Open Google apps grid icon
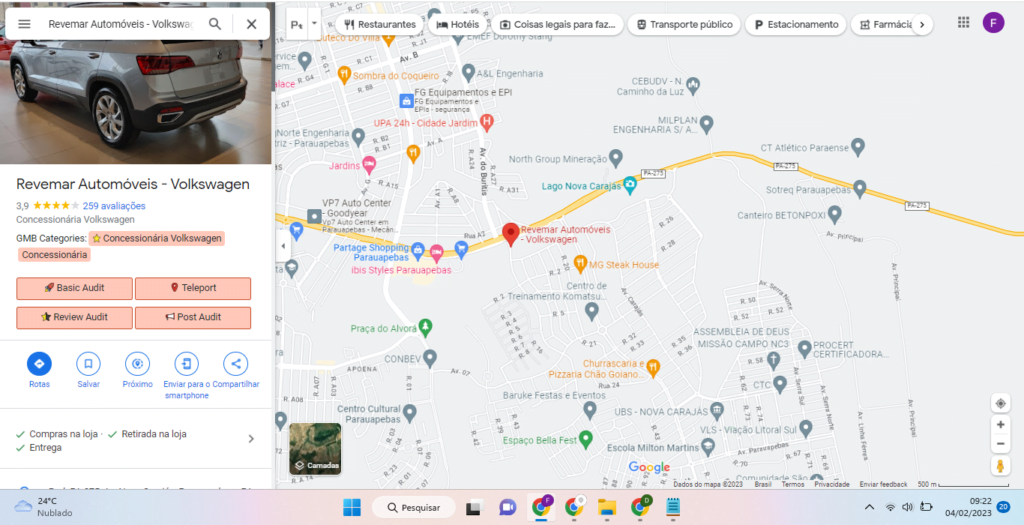This screenshot has height=525, width=1024. pyautogui.click(x=963, y=23)
